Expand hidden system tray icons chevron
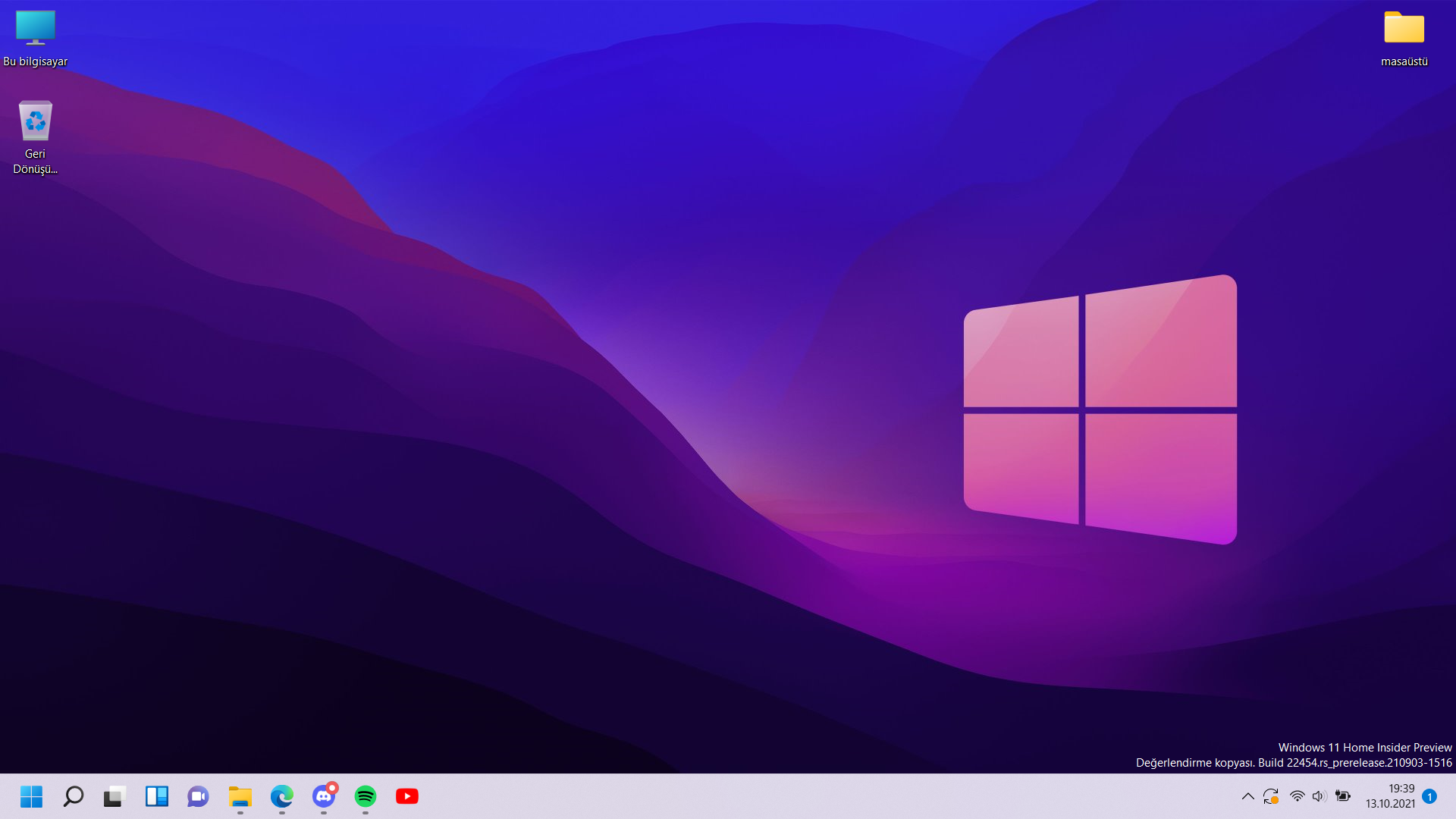 coord(1247,796)
